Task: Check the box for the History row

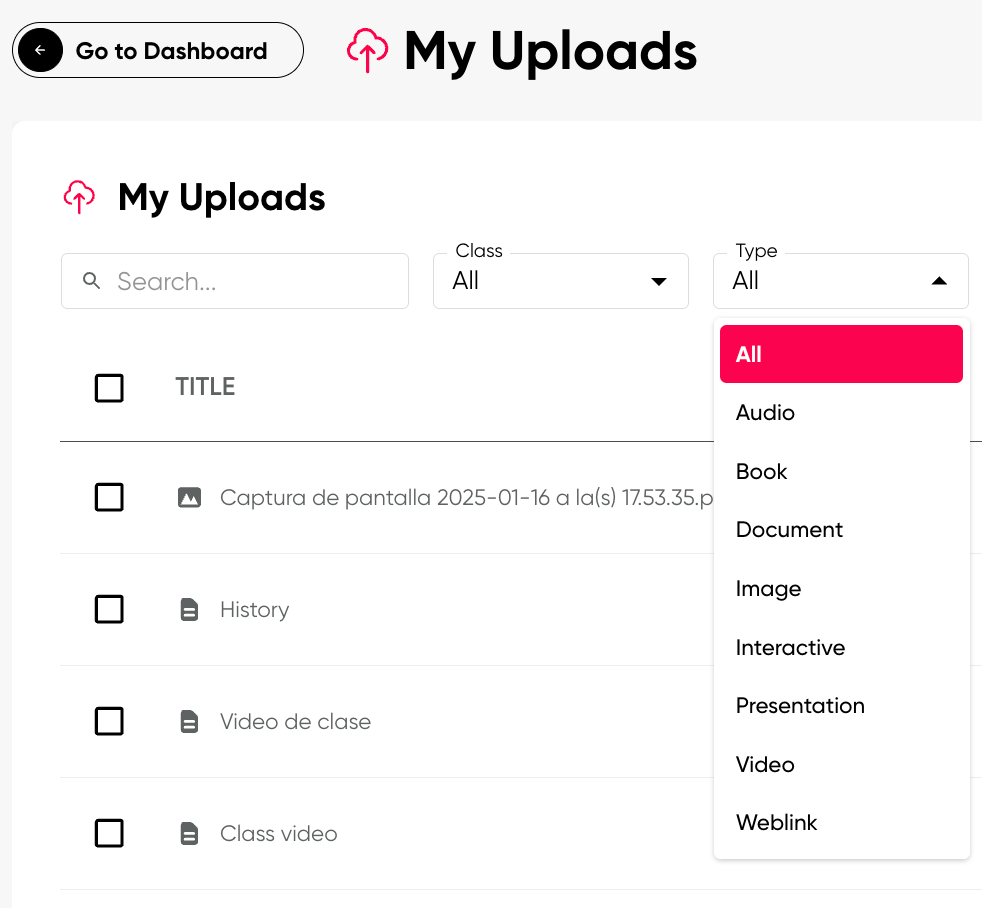Action: point(109,609)
